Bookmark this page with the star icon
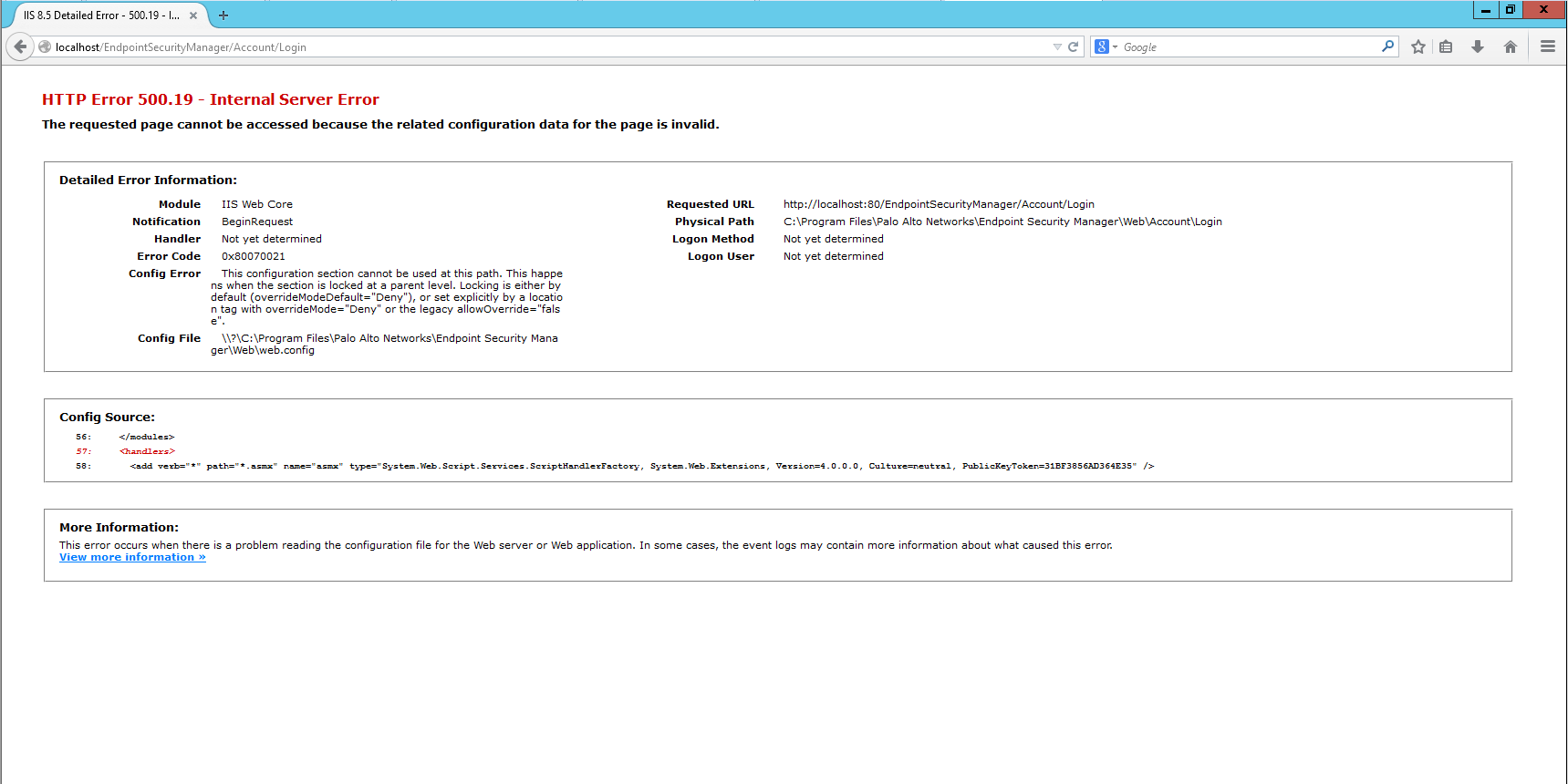The image size is (1568, 784). pos(1418,46)
